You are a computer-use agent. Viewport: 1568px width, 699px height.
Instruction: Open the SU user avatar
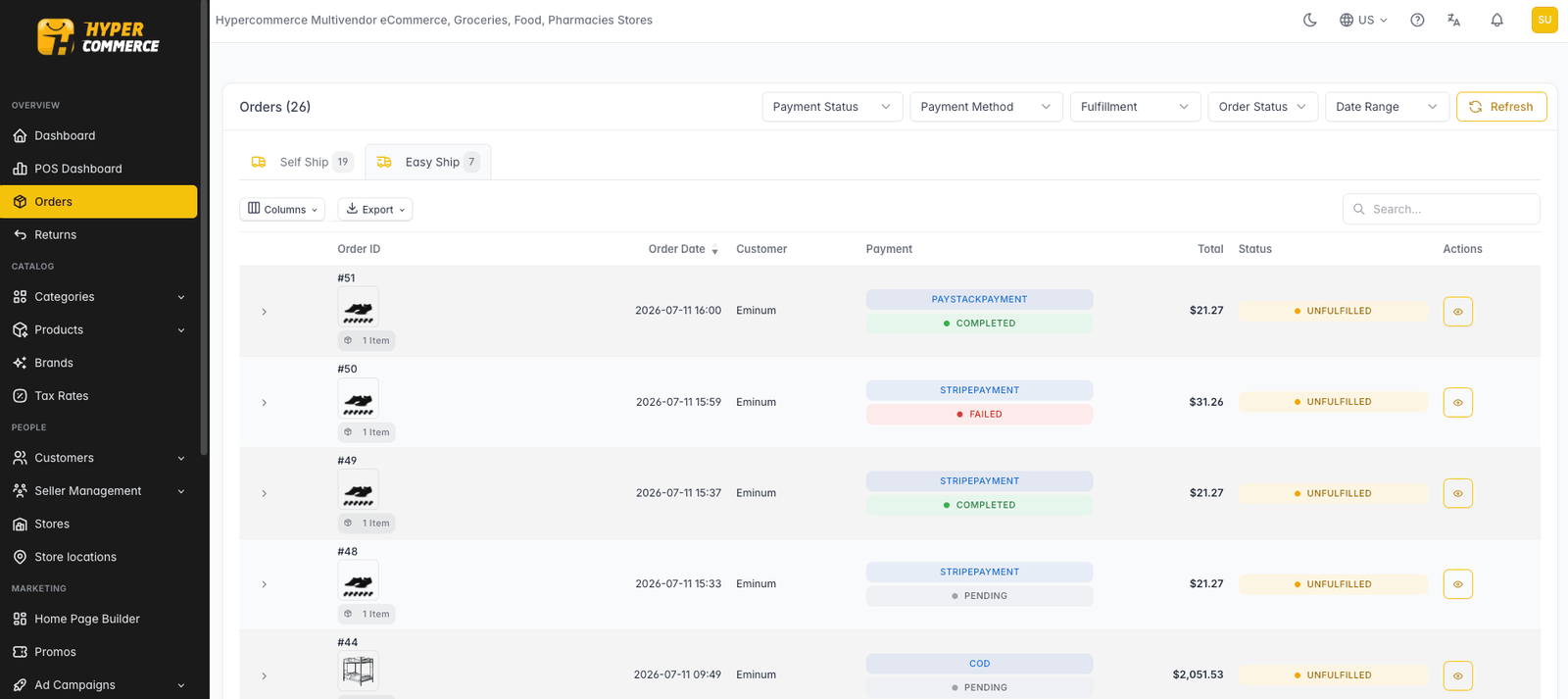point(1544,20)
